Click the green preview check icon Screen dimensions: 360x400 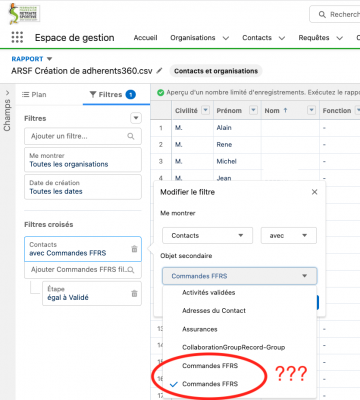tap(160, 93)
